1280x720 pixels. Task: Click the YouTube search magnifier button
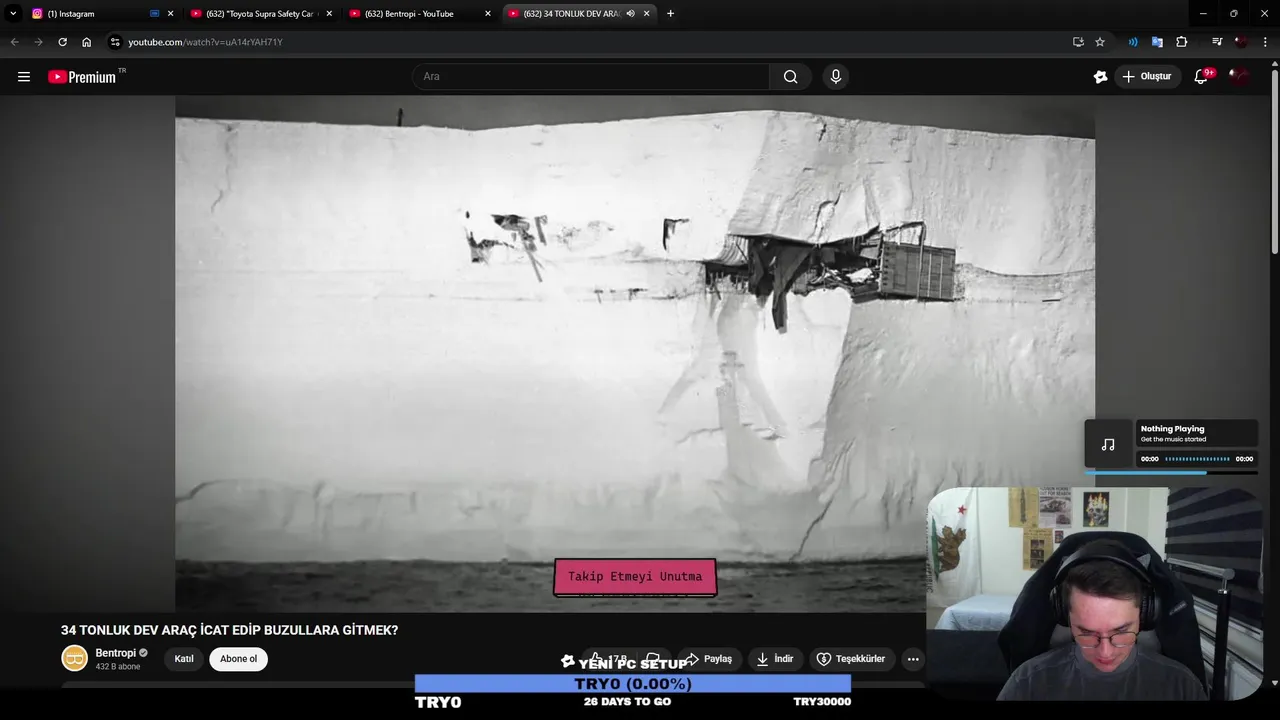pos(790,77)
